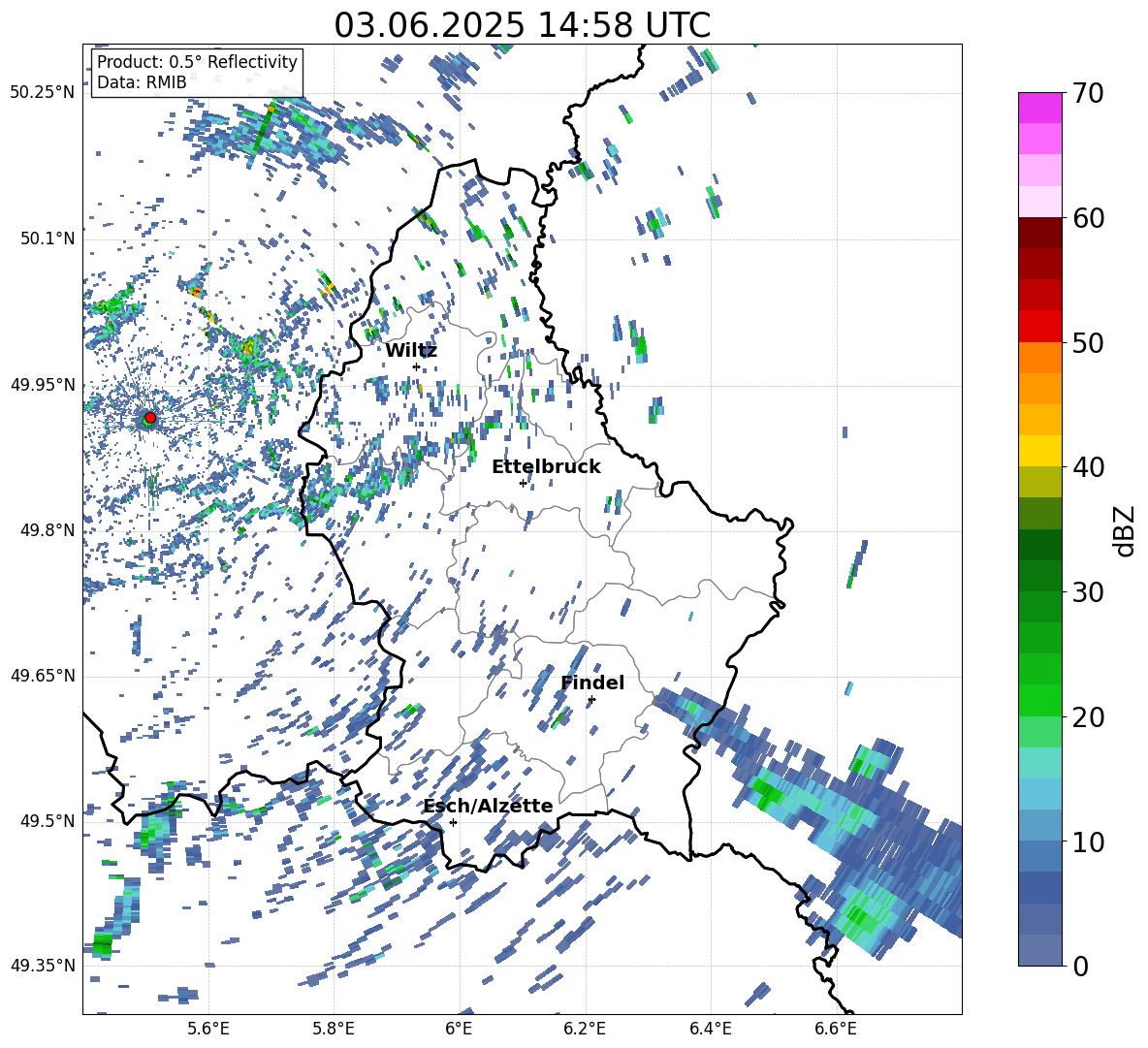Click the Ettelbruck city label
The height and width of the screenshot is (1048, 1148).
click(x=546, y=467)
